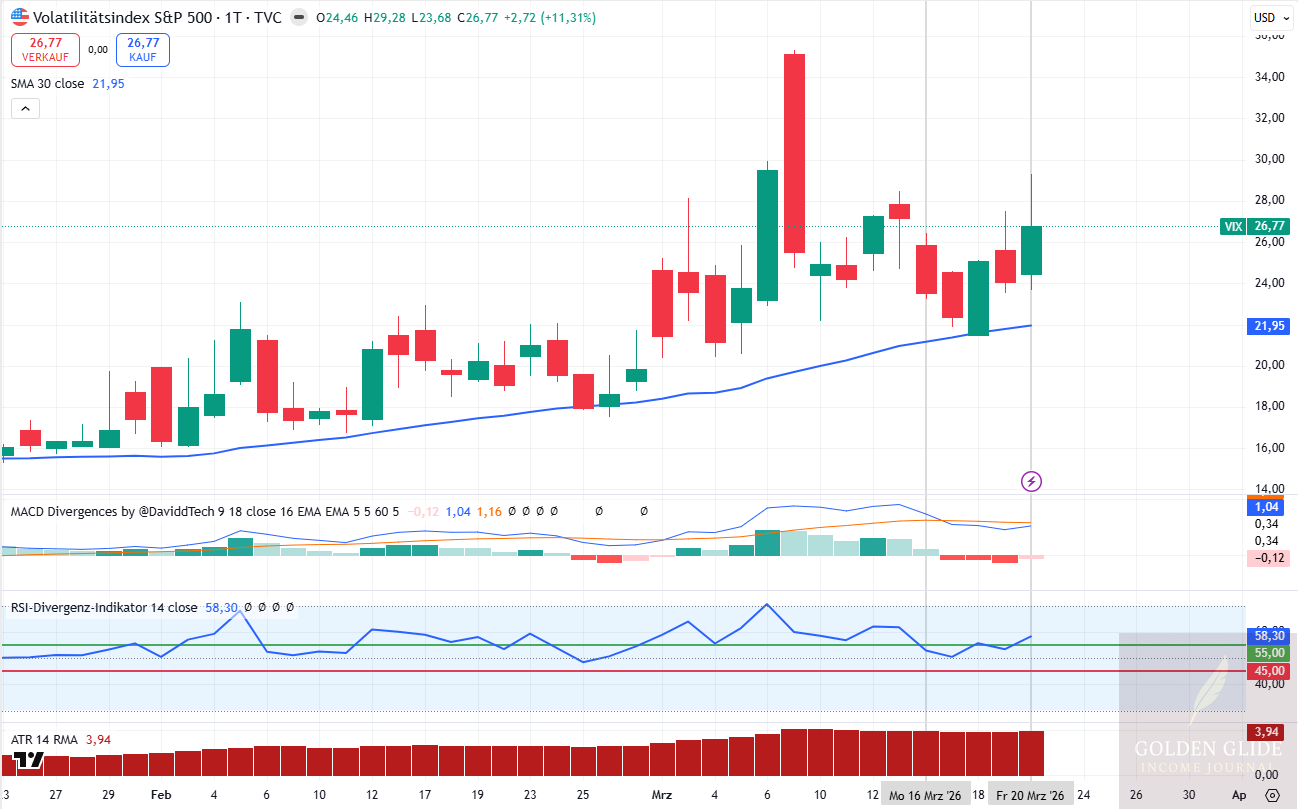This screenshot has width=1298, height=809.
Task: Click the collapse chevron below SMA 30 legend
Action: coord(24,108)
